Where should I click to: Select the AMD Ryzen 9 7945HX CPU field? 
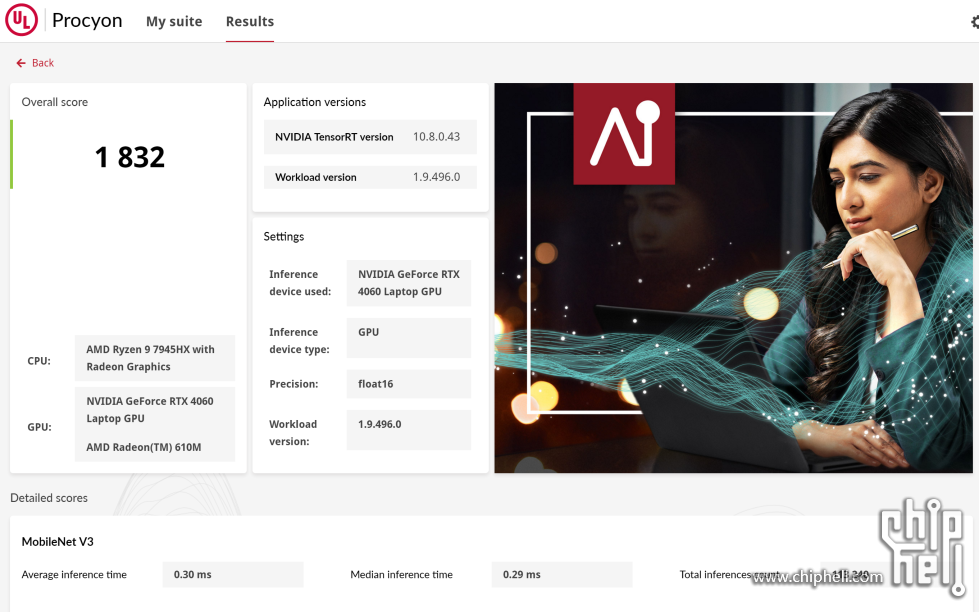155,358
